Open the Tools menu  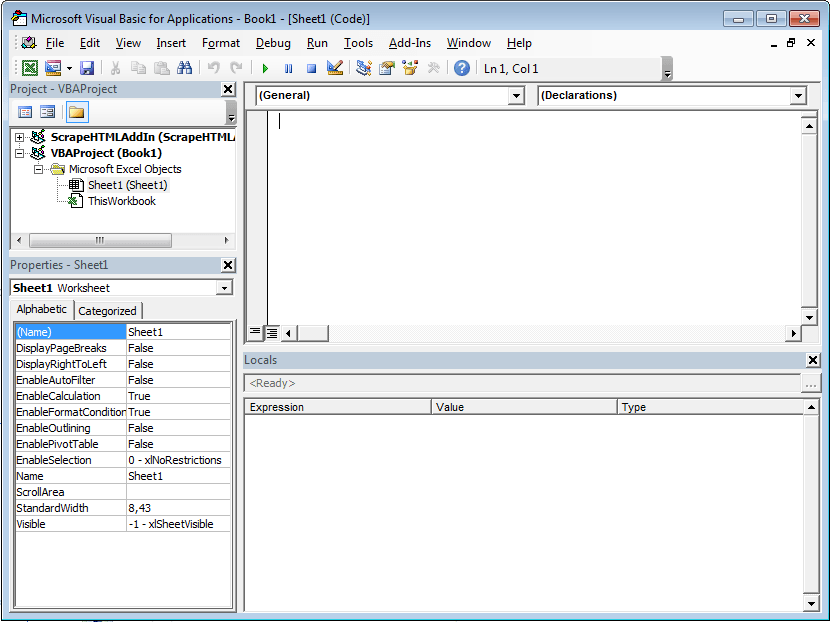pyautogui.click(x=358, y=43)
